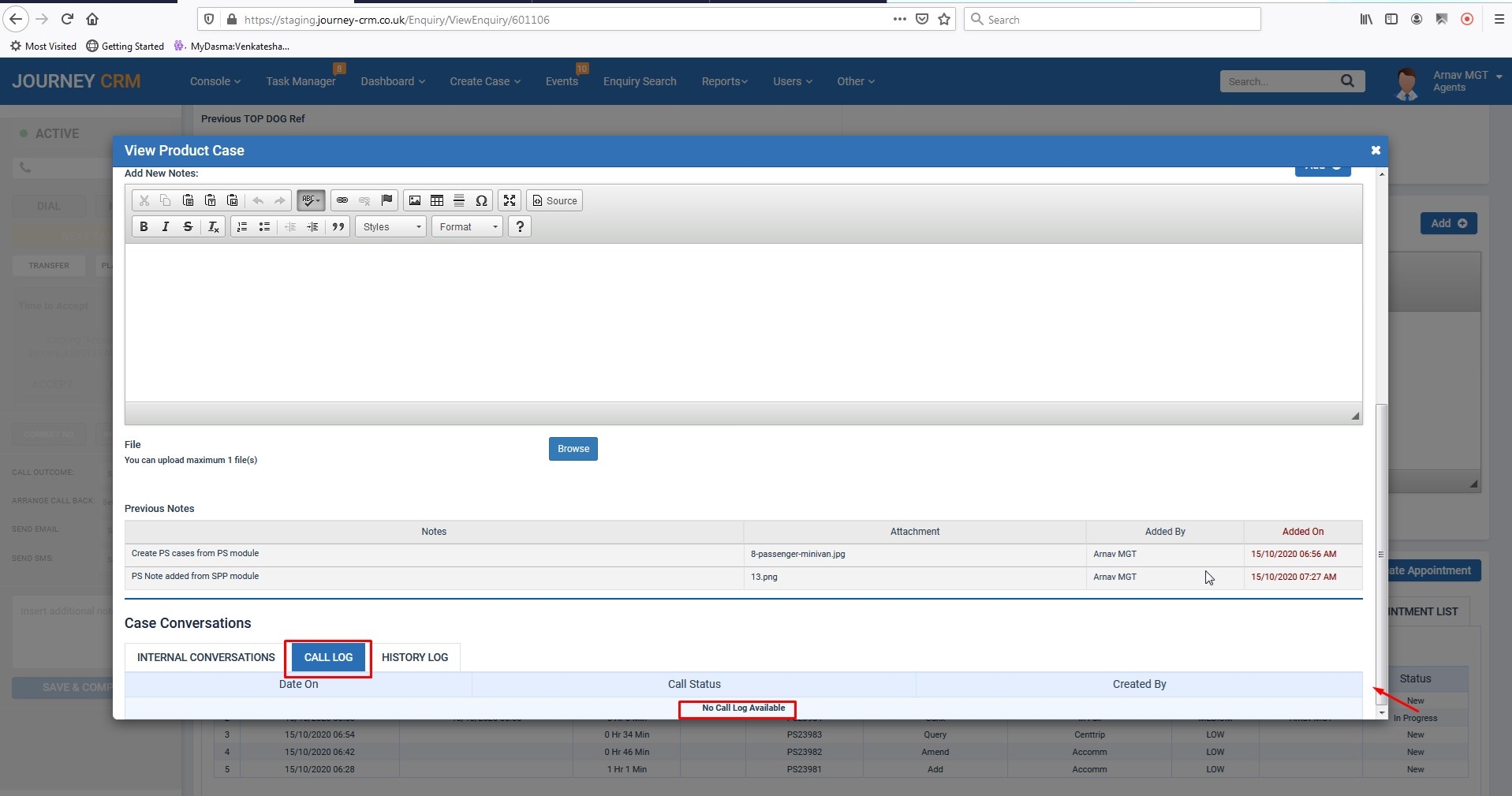Open the Most Visited bookmarks folder

[x=43, y=46]
